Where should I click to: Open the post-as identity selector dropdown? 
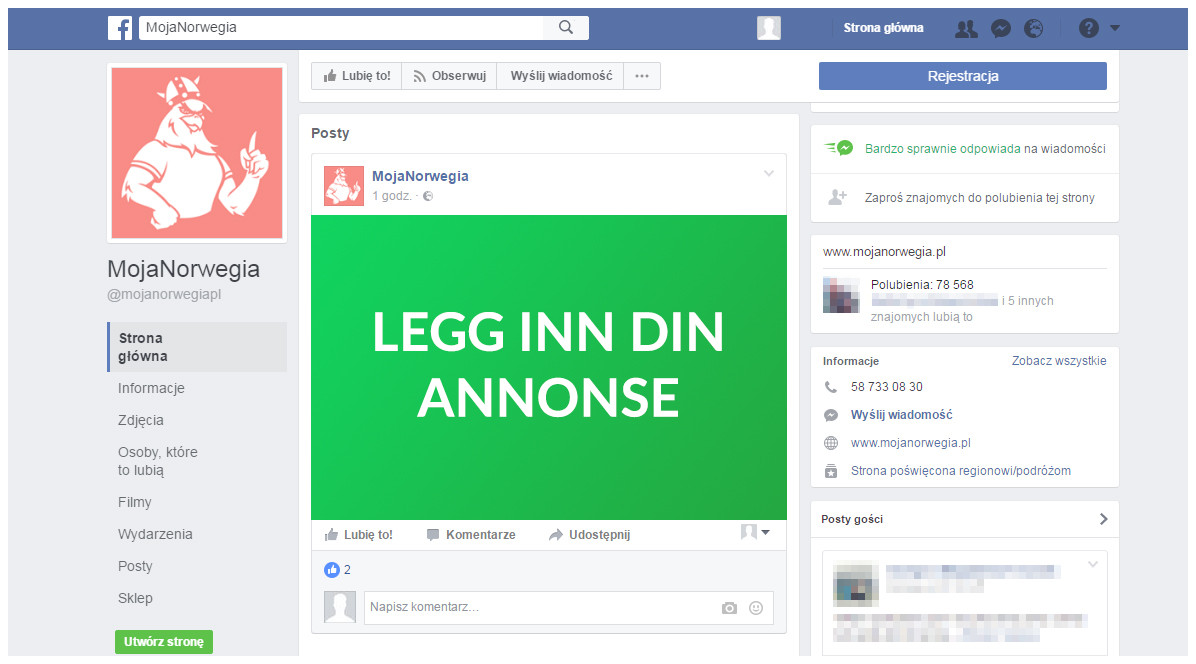(755, 532)
